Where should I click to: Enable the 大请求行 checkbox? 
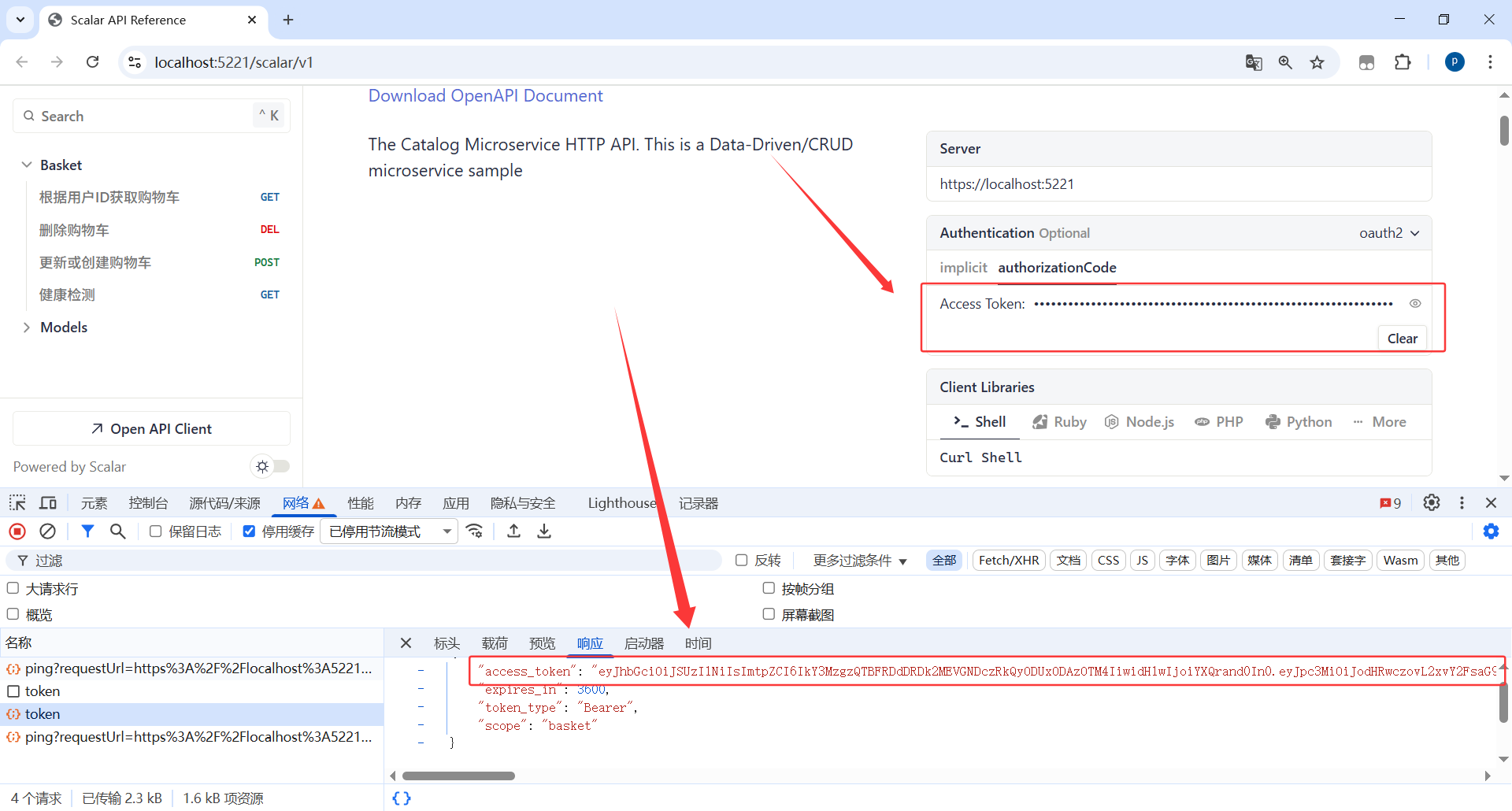13,588
